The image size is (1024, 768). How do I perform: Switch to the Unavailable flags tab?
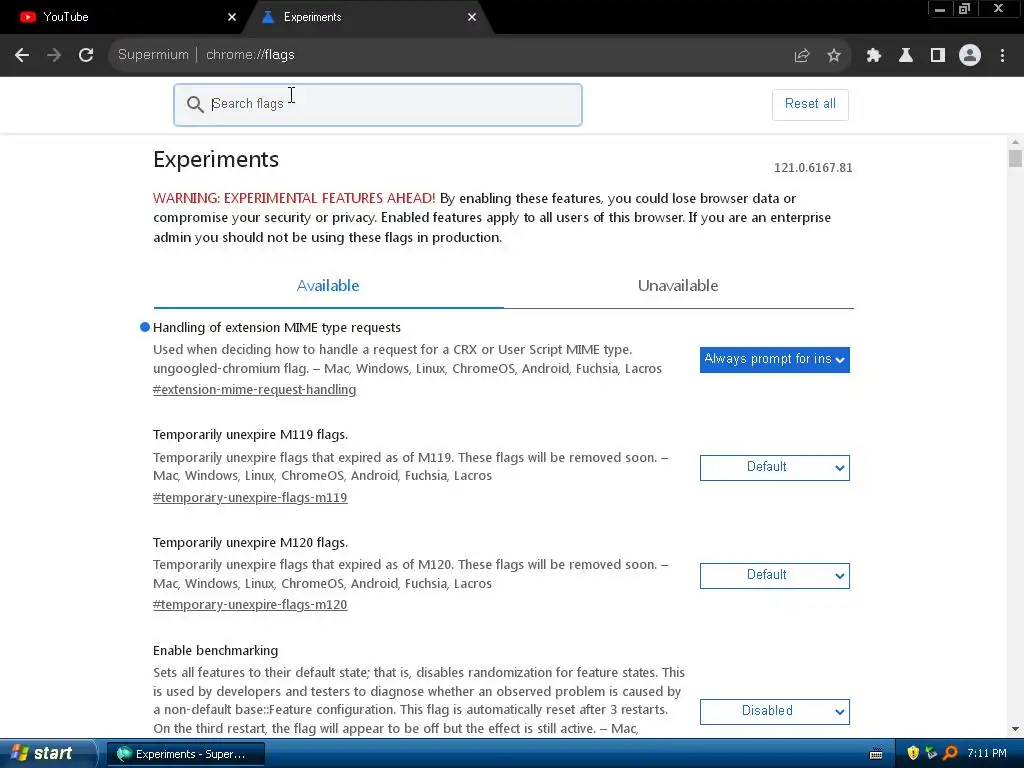tap(678, 286)
